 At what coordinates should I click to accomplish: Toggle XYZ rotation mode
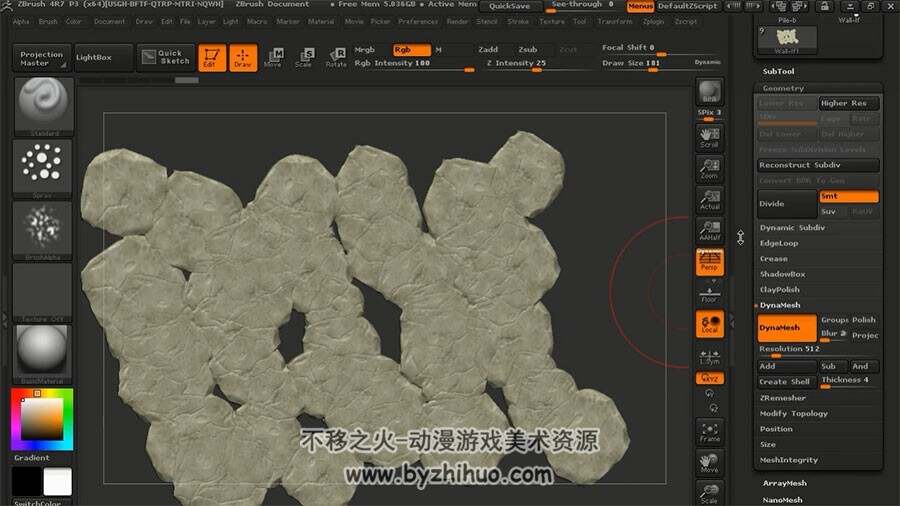click(x=709, y=378)
